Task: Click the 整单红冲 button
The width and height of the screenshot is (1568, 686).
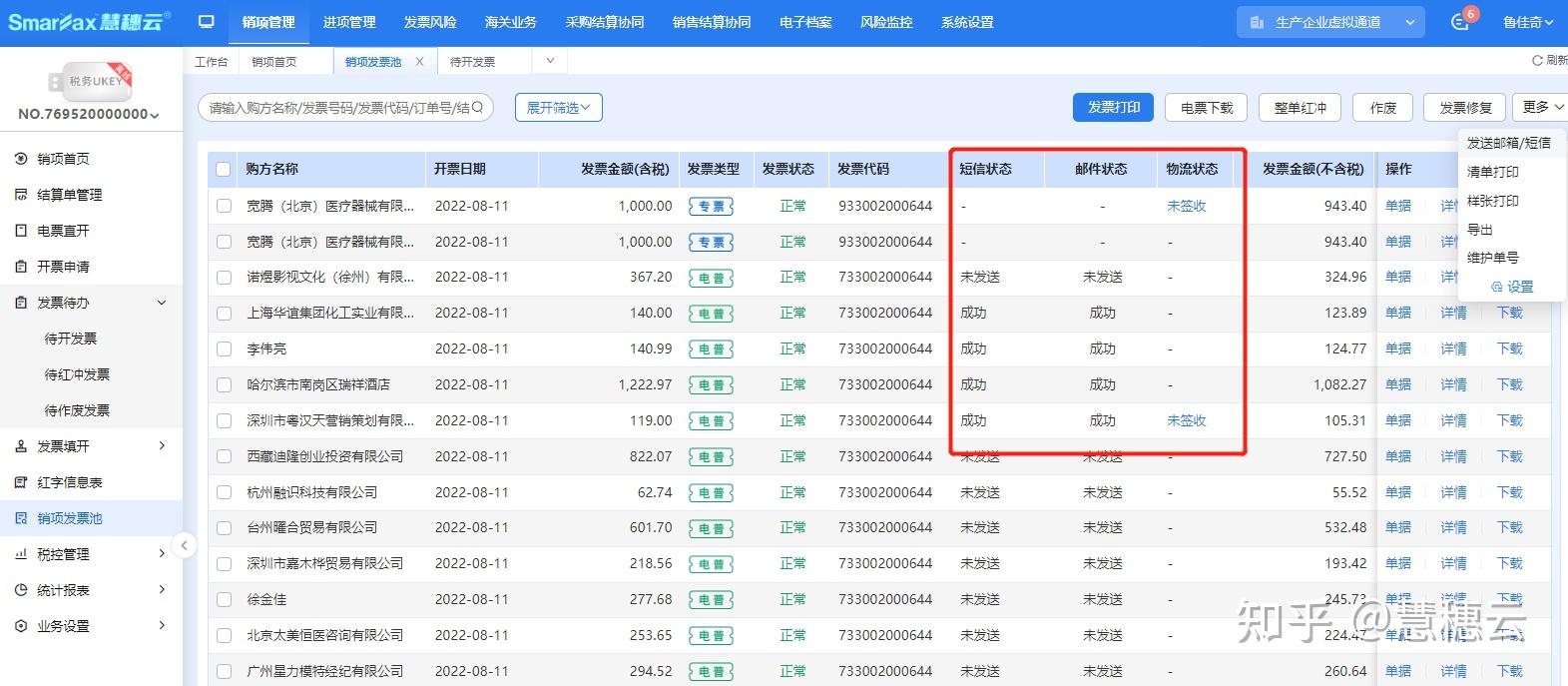Action: (1301, 108)
